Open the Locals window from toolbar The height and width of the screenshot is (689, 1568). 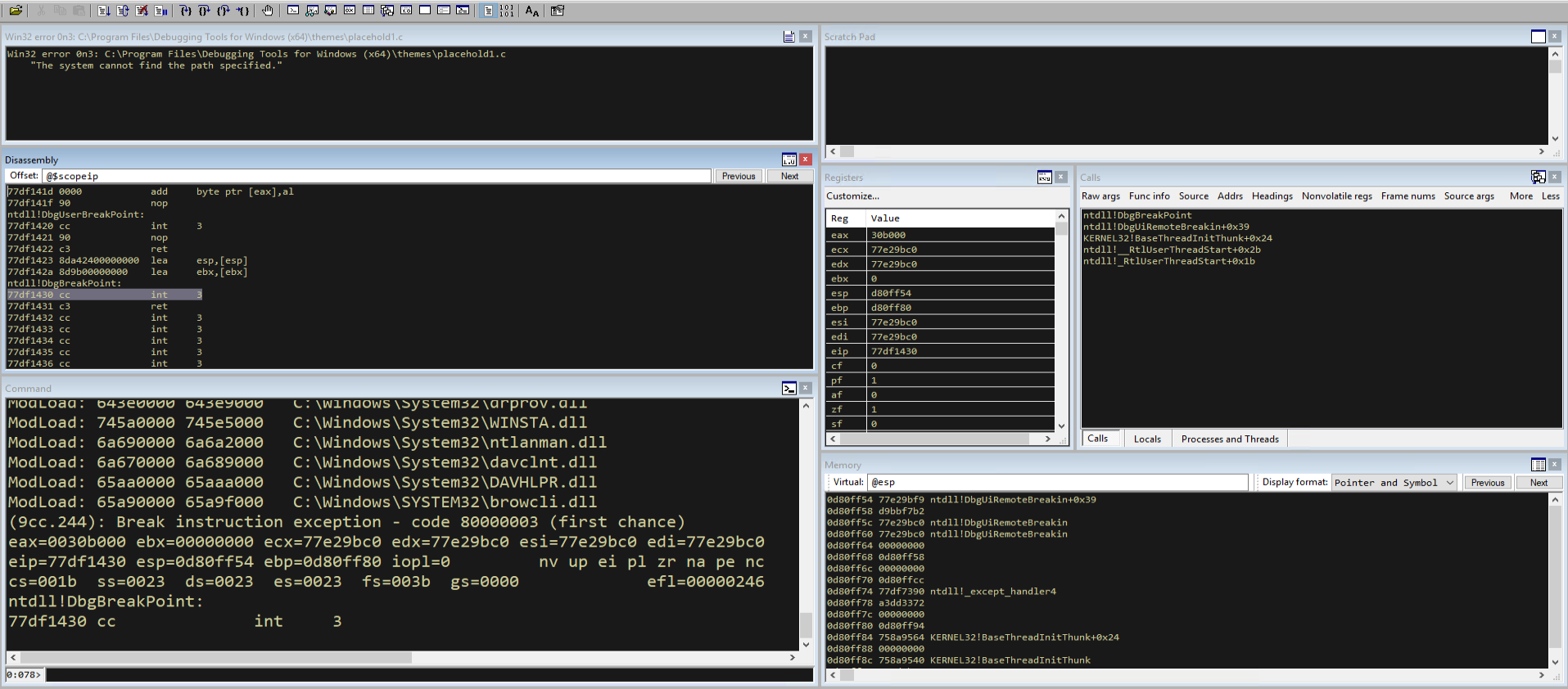(331, 11)
